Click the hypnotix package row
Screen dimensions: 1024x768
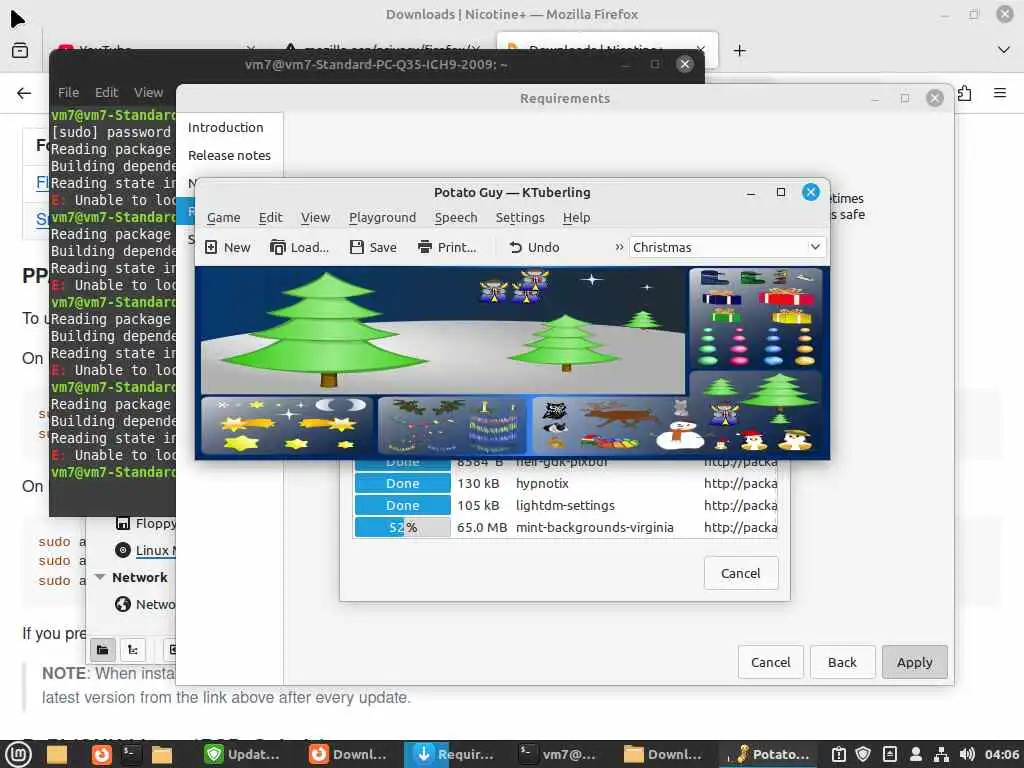click(566, 483)
